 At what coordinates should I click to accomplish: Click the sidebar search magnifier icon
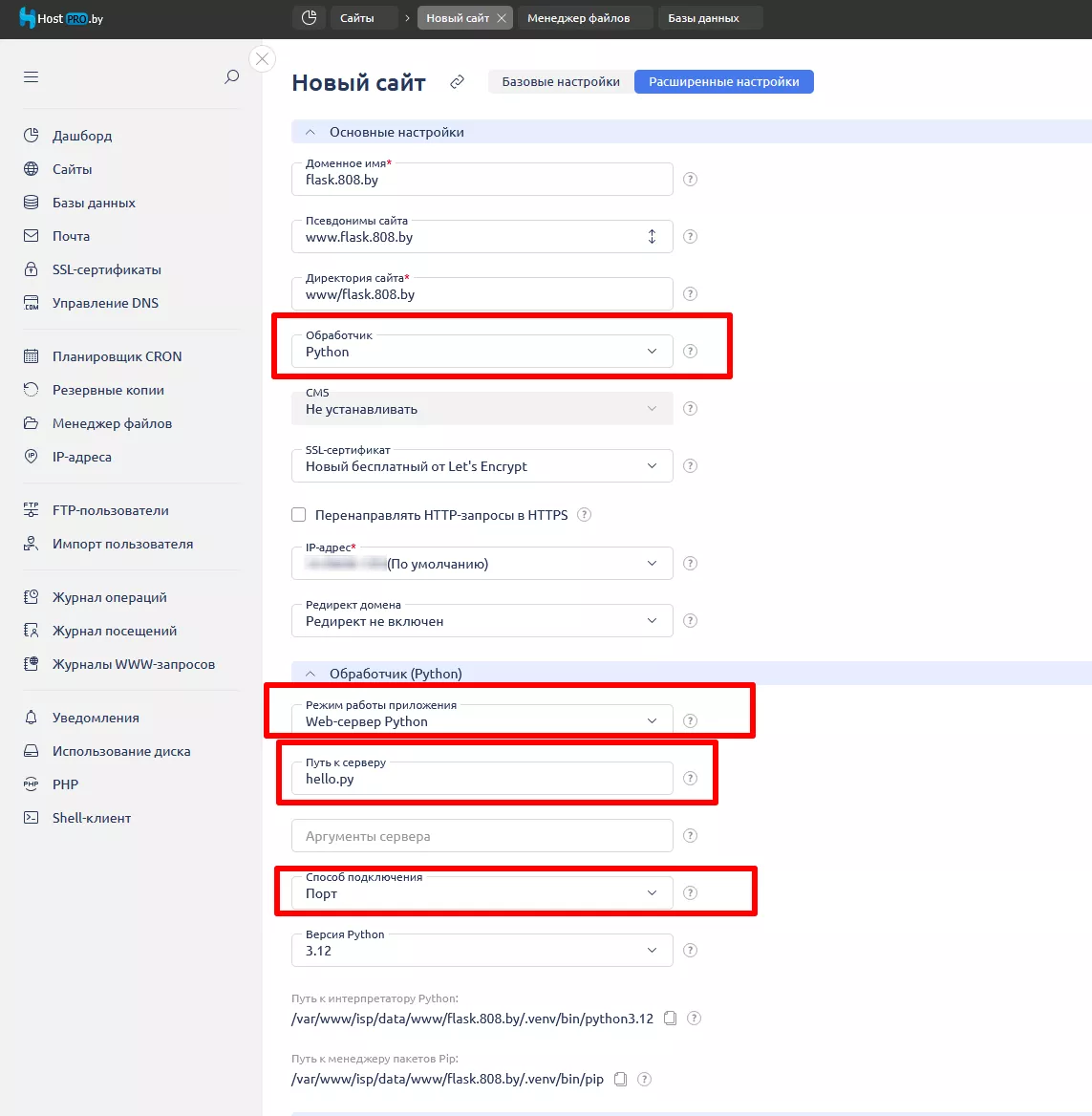tap(231, 76)
